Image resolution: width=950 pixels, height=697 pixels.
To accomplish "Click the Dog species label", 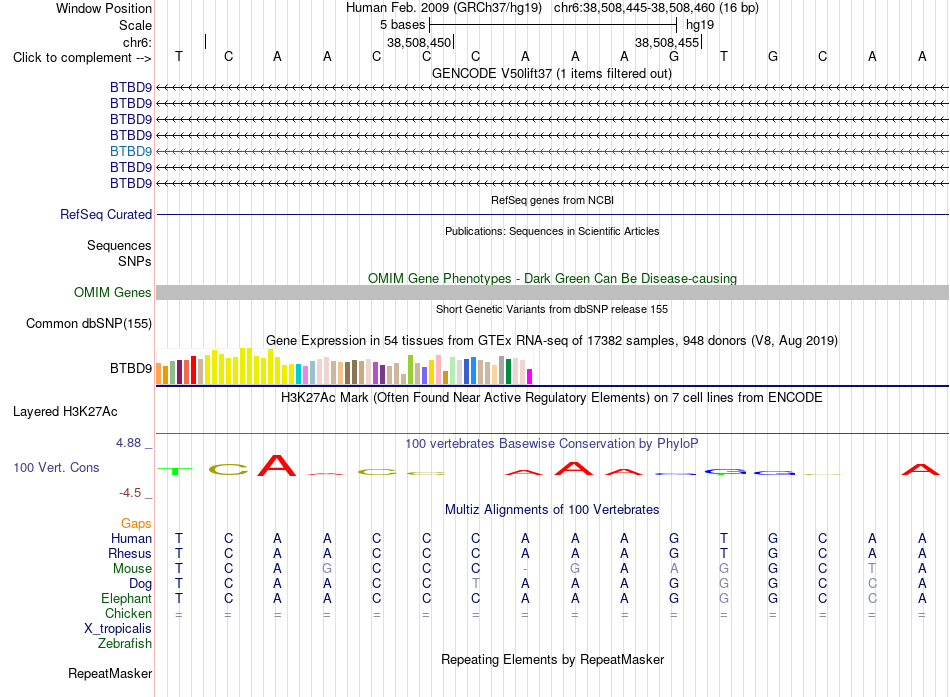I will click(141, 584).
